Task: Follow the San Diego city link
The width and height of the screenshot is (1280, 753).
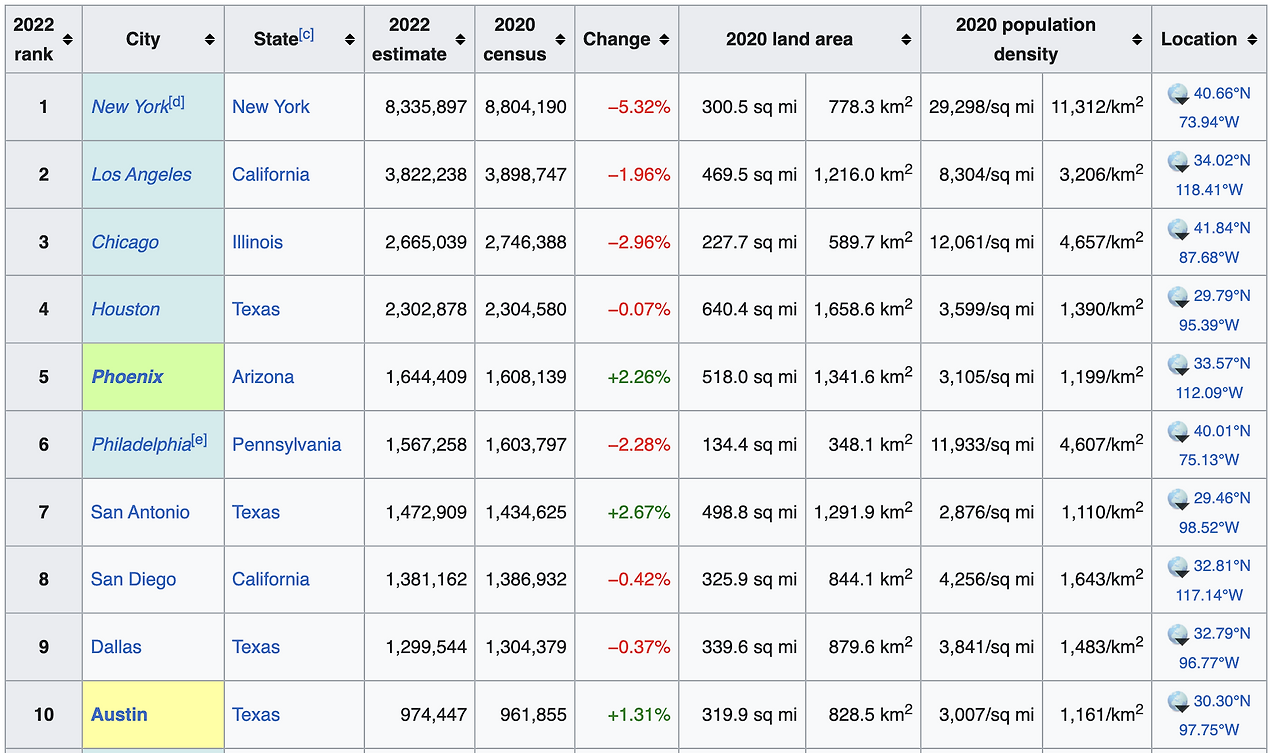Action: (133, 579)
